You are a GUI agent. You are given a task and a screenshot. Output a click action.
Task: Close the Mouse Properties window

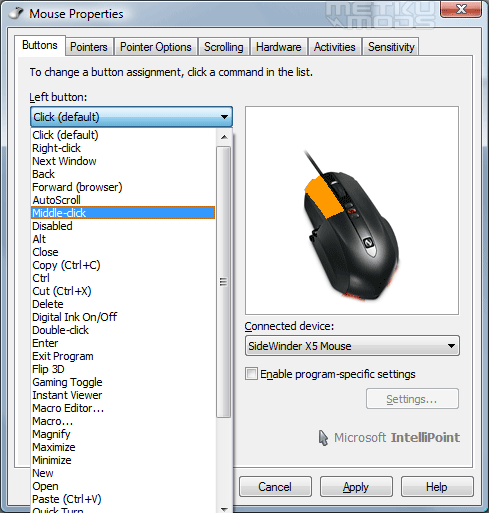coord(461,9)
